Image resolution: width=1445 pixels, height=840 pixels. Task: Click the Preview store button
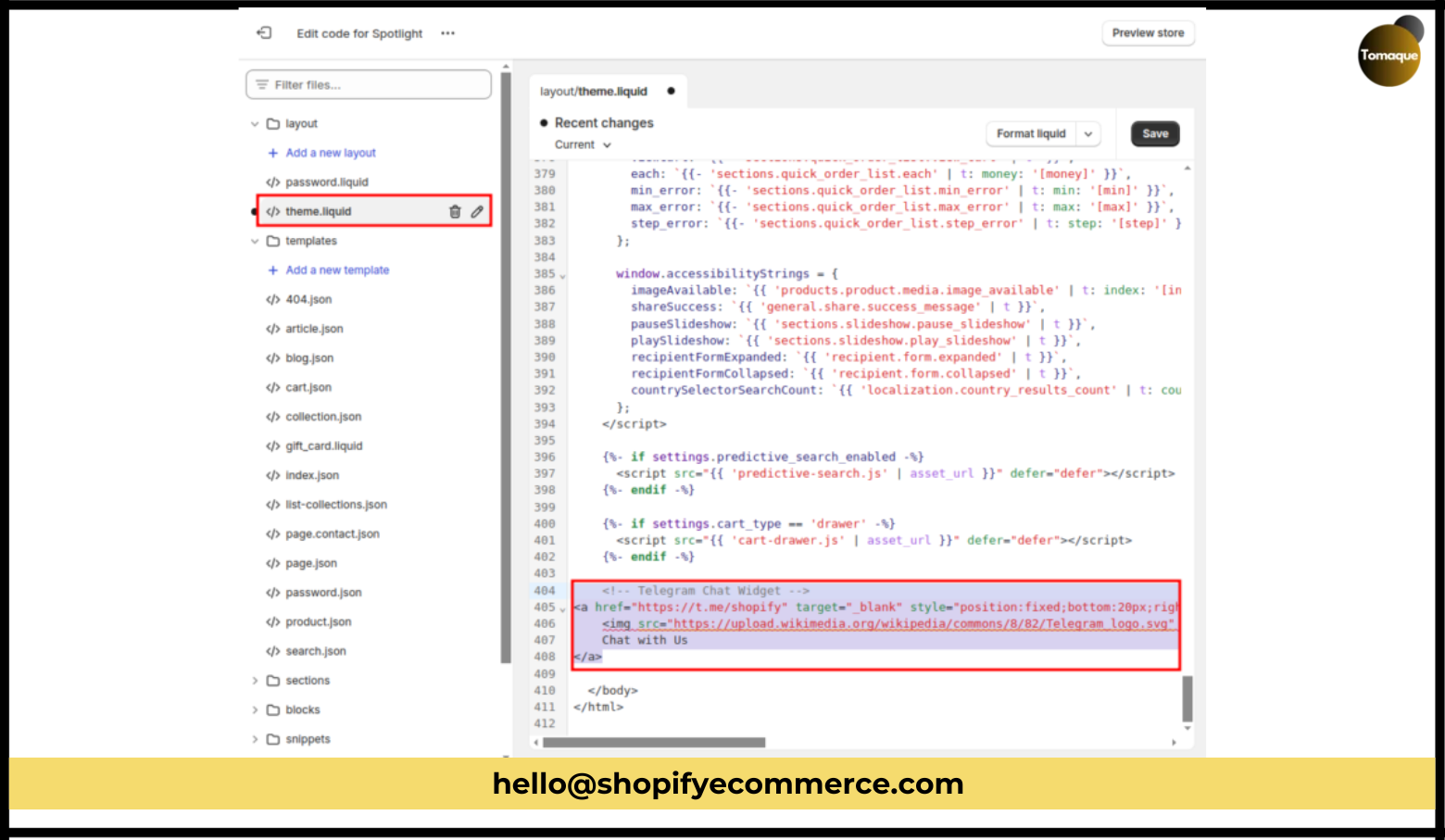[1149, 33]
